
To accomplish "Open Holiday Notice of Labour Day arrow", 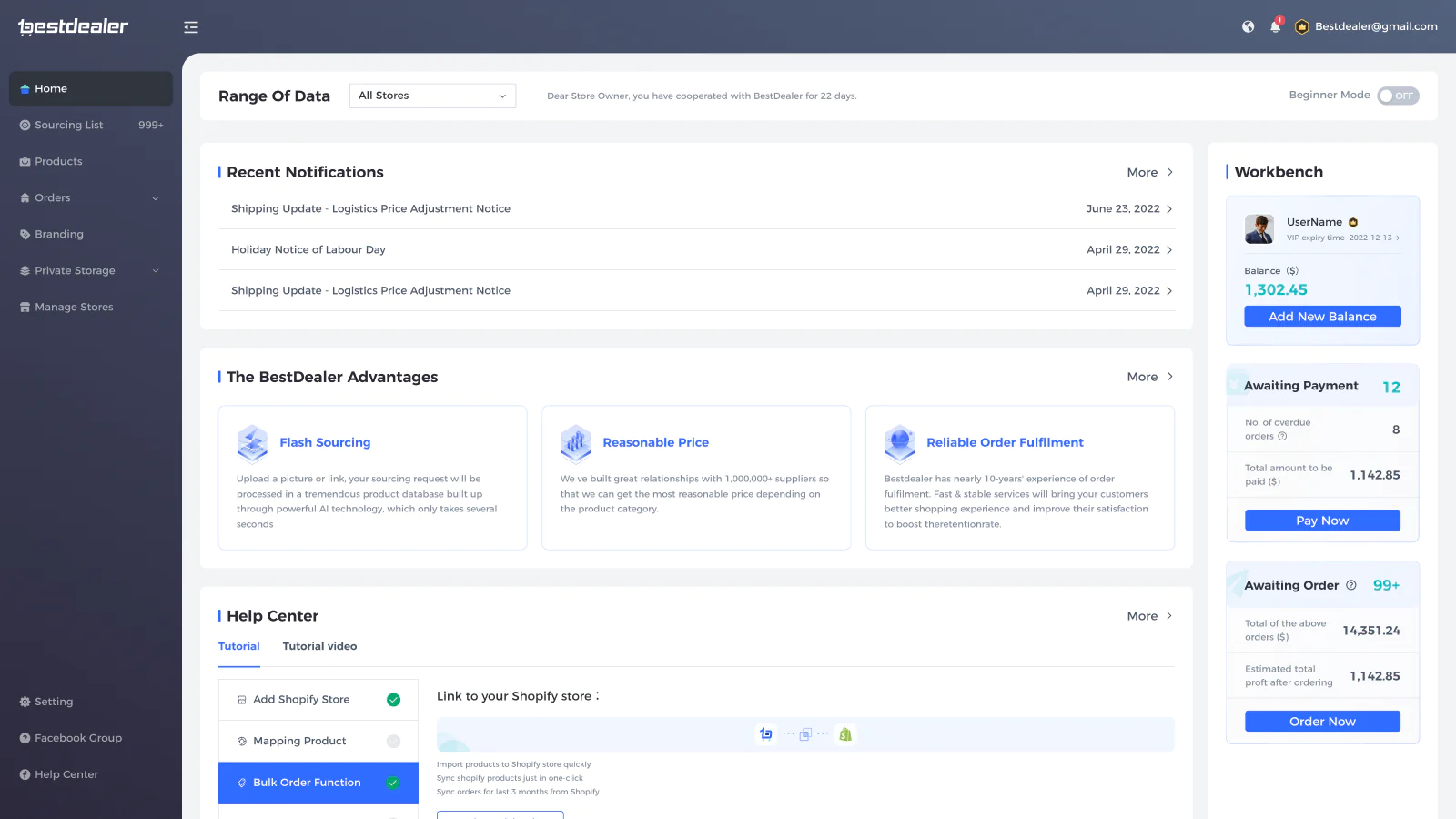I will tap(1169, 250).
